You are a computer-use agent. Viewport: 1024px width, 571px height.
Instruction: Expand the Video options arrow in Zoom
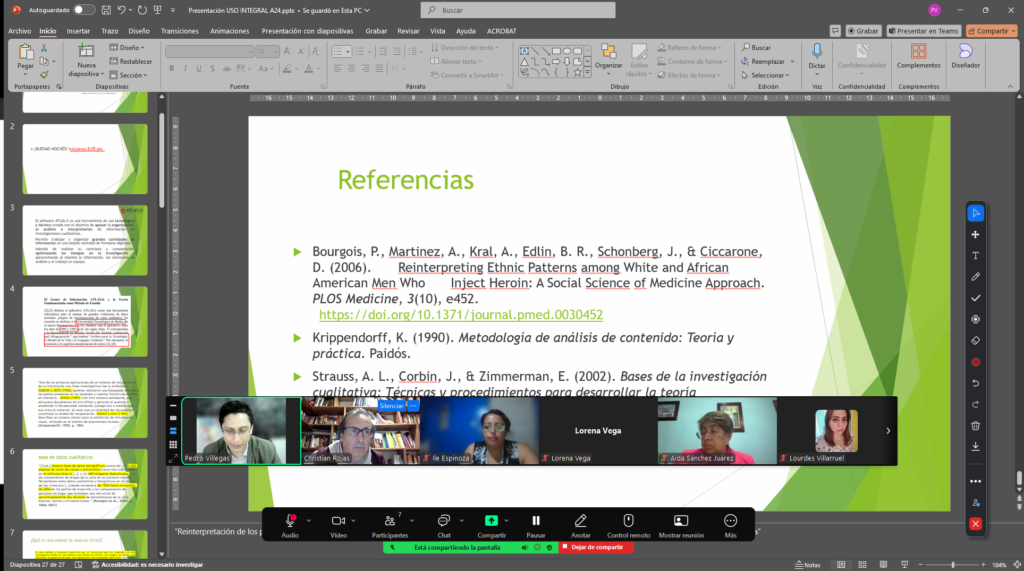point(353,521)
